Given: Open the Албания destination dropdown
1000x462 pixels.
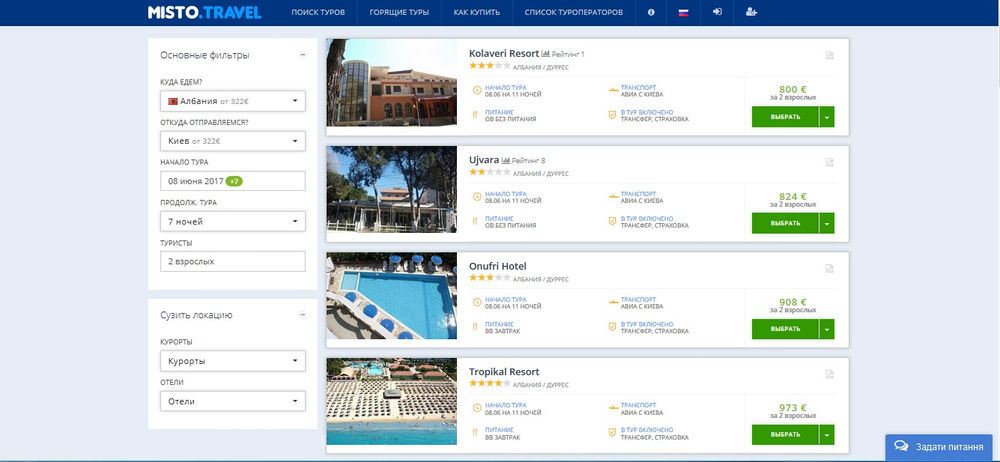Looking at the screenshot, I should click(232, 101).
